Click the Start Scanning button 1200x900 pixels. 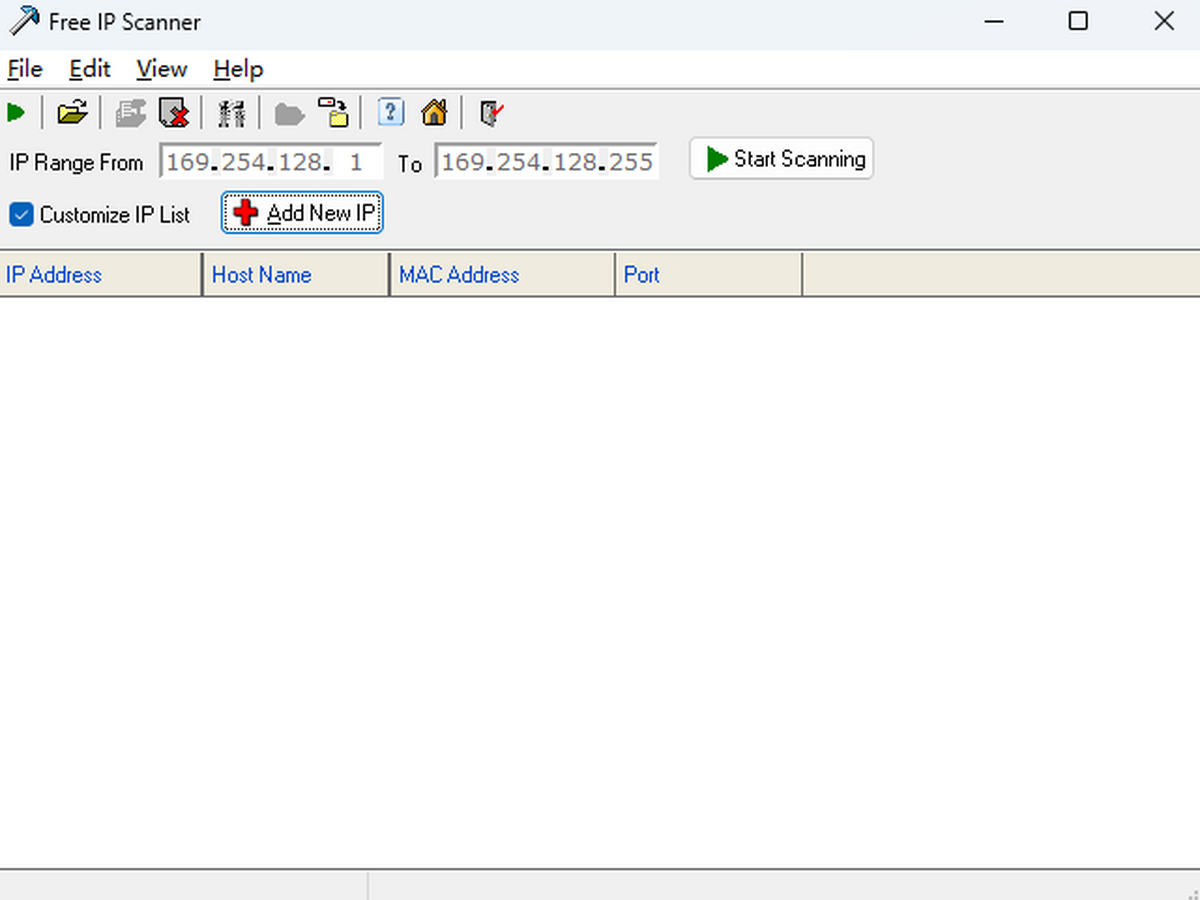[x=781, y=159]
